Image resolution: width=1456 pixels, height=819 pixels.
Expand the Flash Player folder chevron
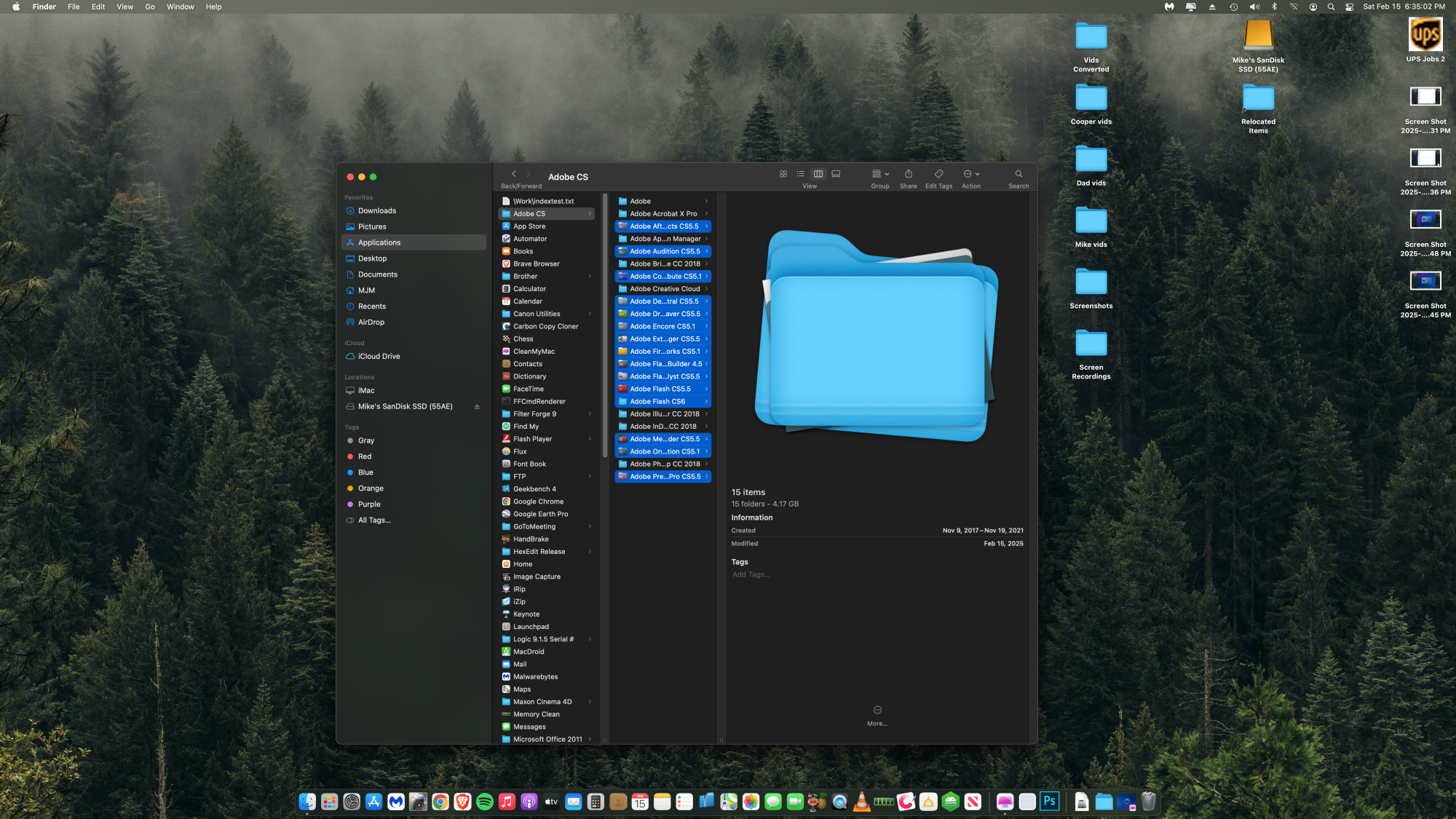click(x=590, y=439)
